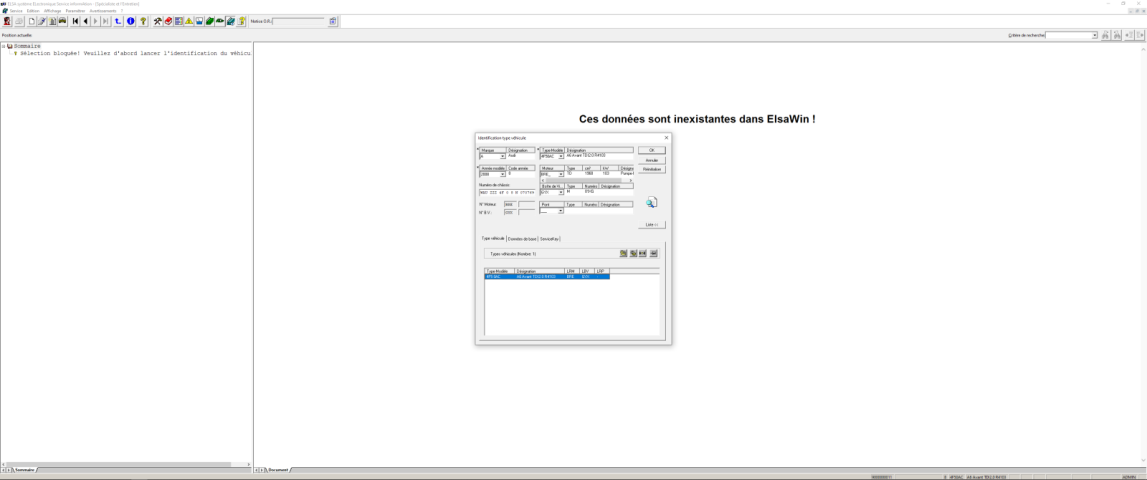Select the Document tab at bottom
The image size is (1147, 480).
tap(278, 469)
